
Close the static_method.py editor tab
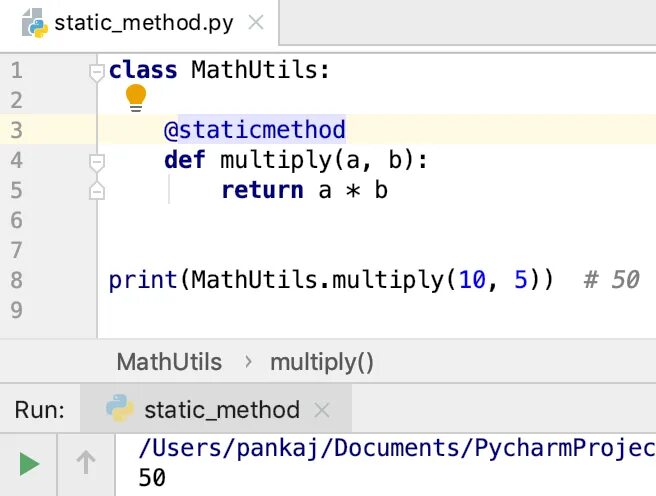click(255, 23)
